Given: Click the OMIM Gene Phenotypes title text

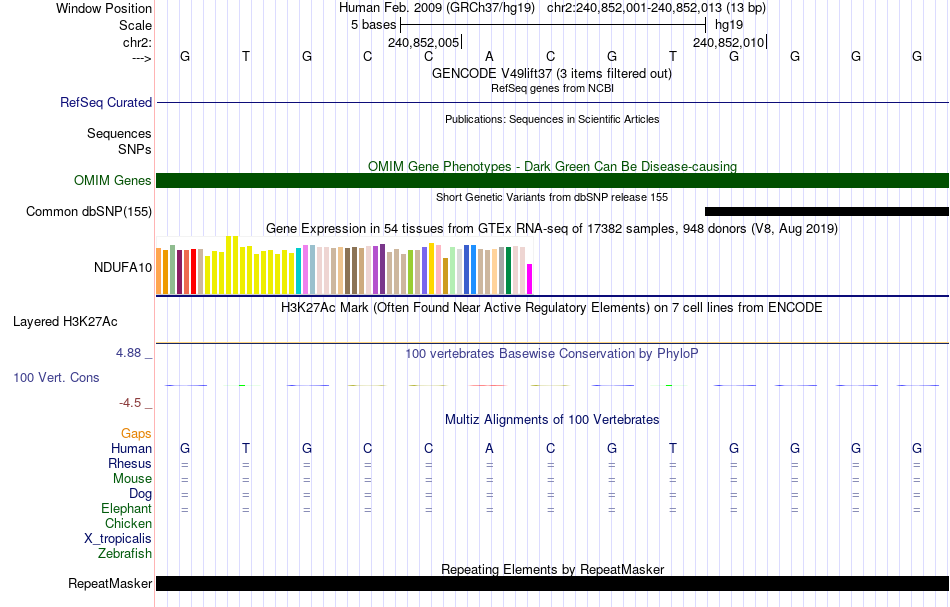Looking at the screenshot, I should click(553, 166).
